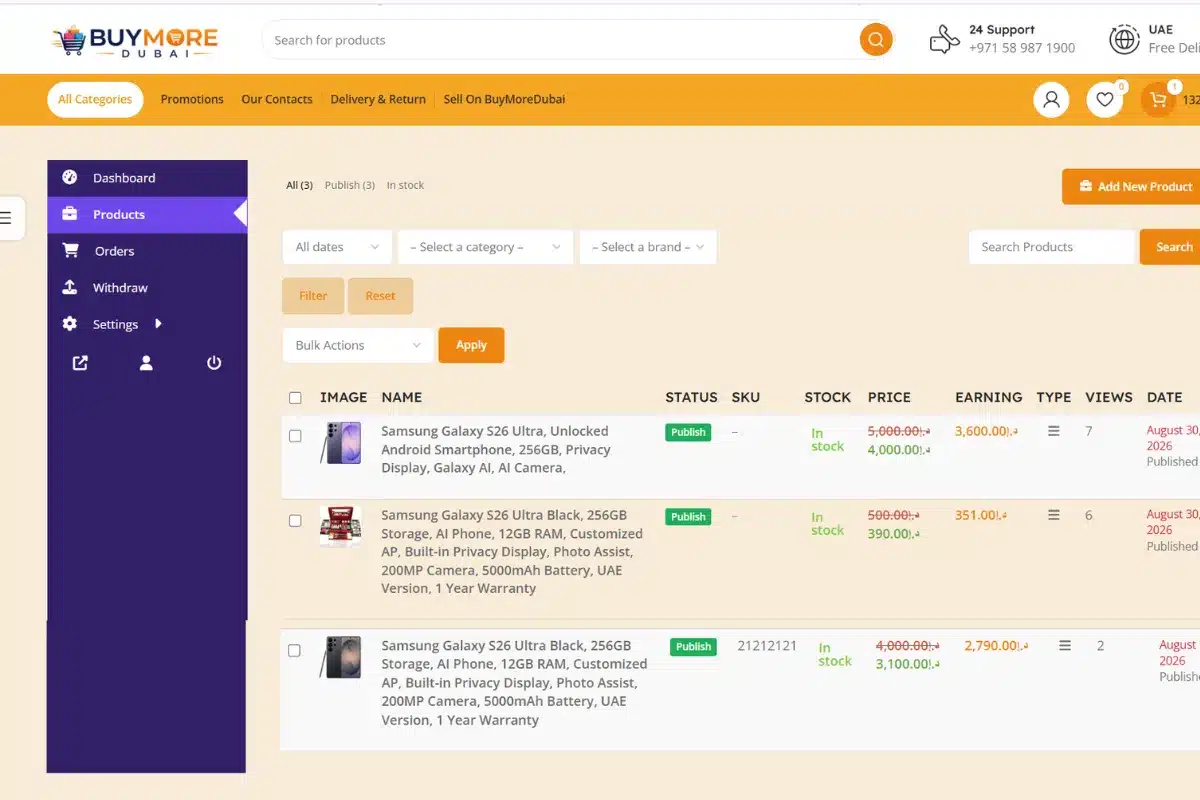The height and width of the screenshot is (800, 1200).
Task: Check the box for the 390.00 priced product
Action: [295, 521]
